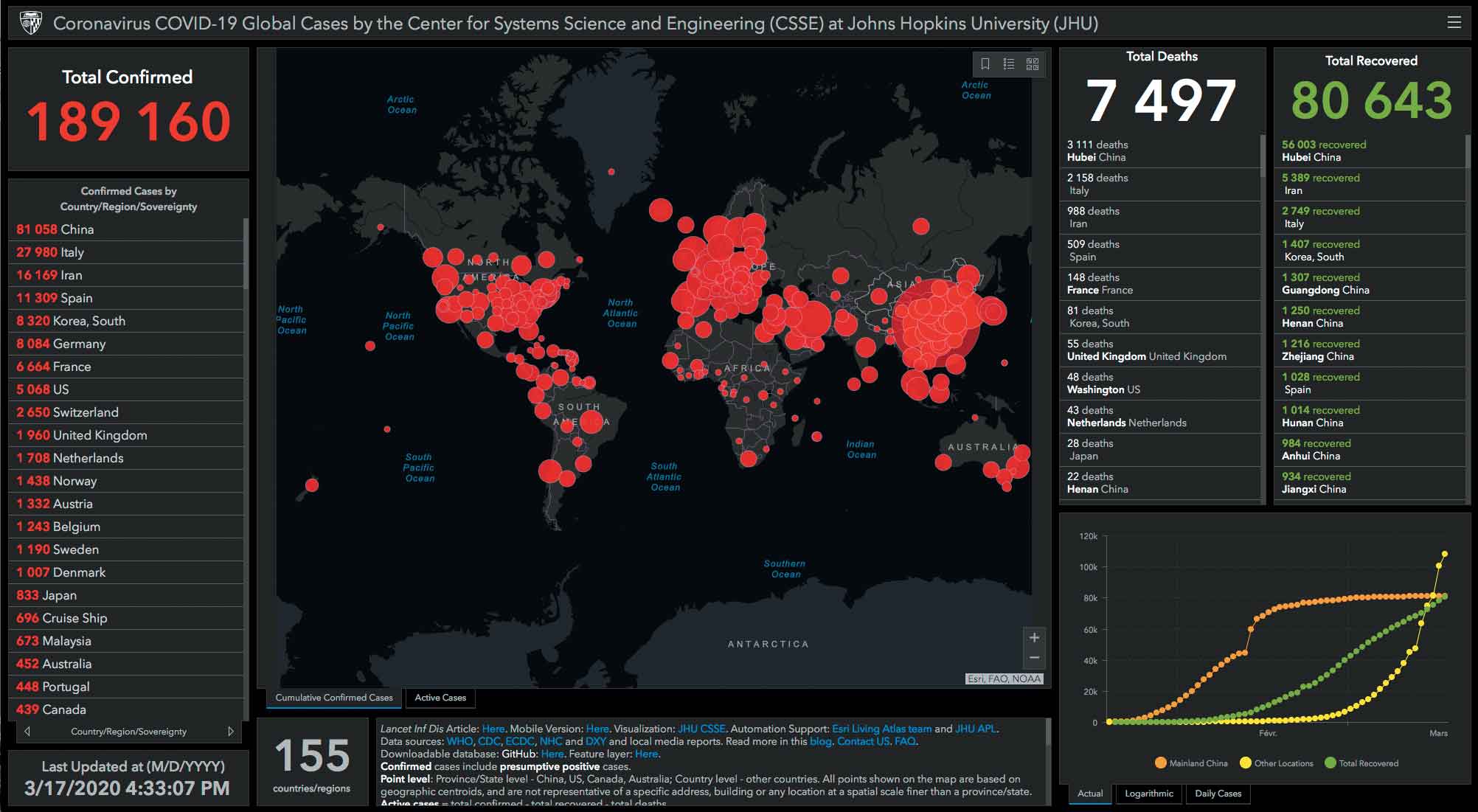Show the map legend list icon
Image resolution: width=1478 pixels, height=812 pixels.
point(1009,64)
